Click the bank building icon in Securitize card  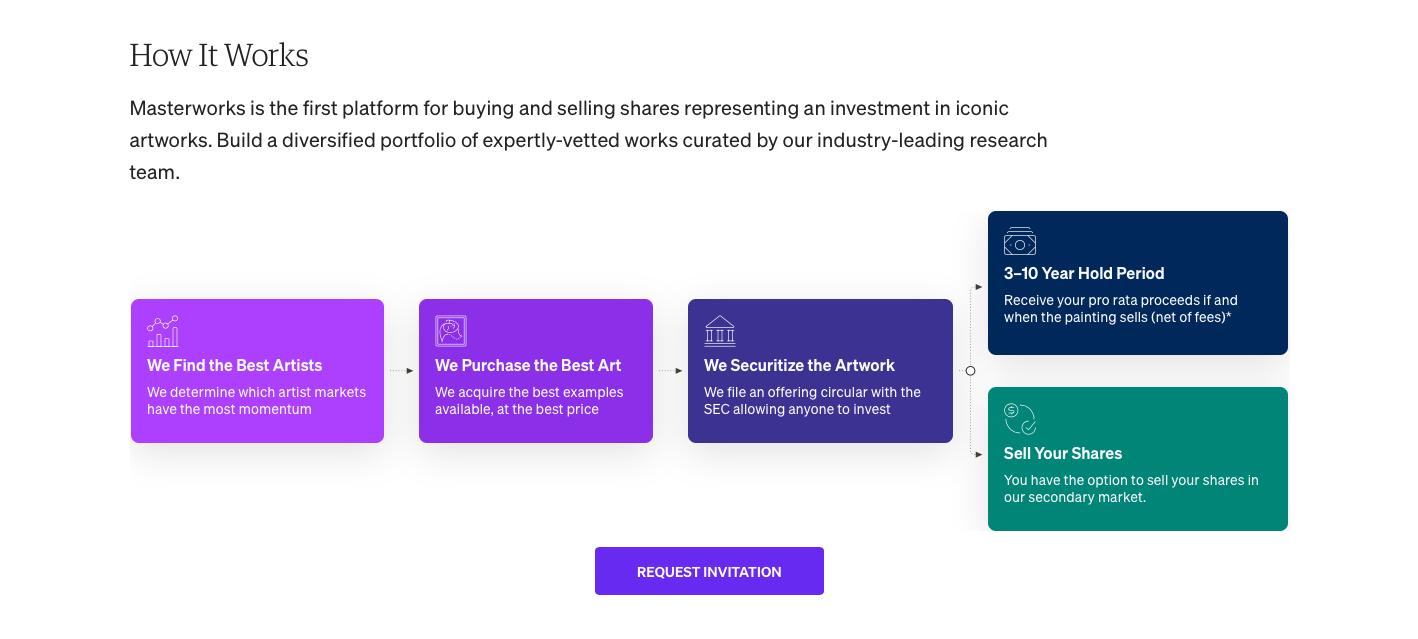click(x=719, y=331)
